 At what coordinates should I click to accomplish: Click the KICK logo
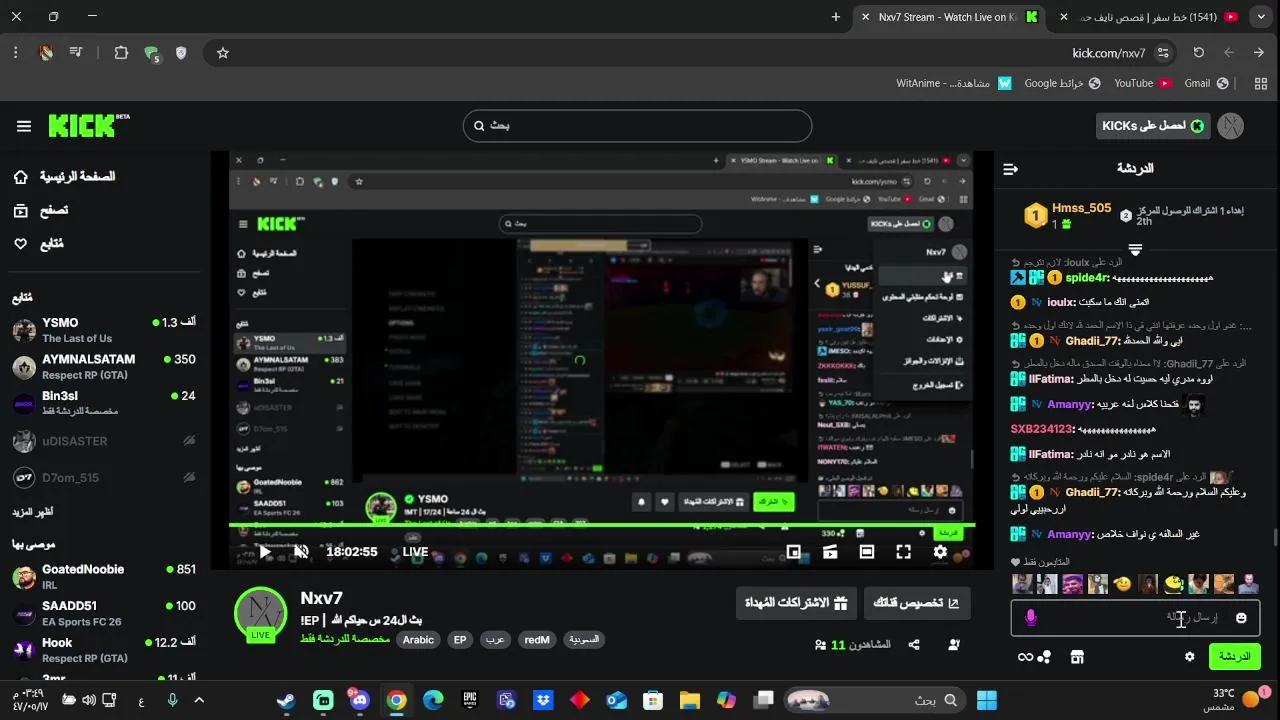(x=88, y=125)
